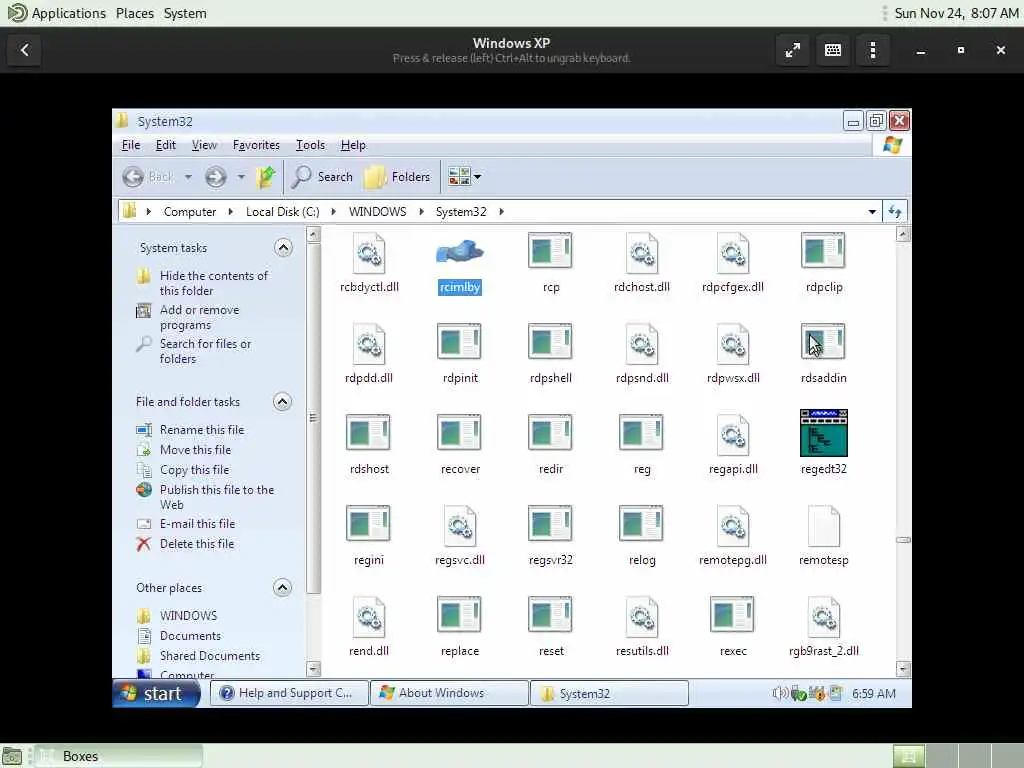This screenshot has width=1024, height=768.
Task: Click the file list vertical scrollbar thumb
Action: point(903,540)
